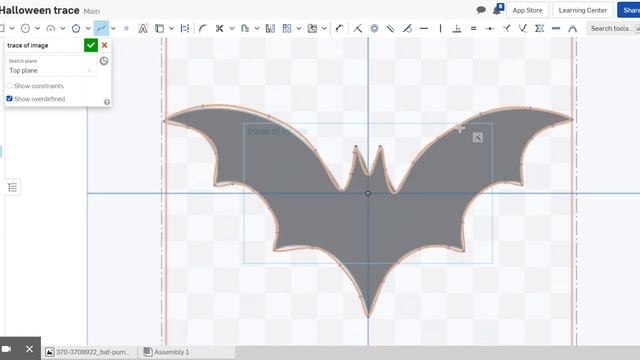Viewport: 640px width, 360px height.
Task: Select the Point sketch tool
Action: (127, 28)
